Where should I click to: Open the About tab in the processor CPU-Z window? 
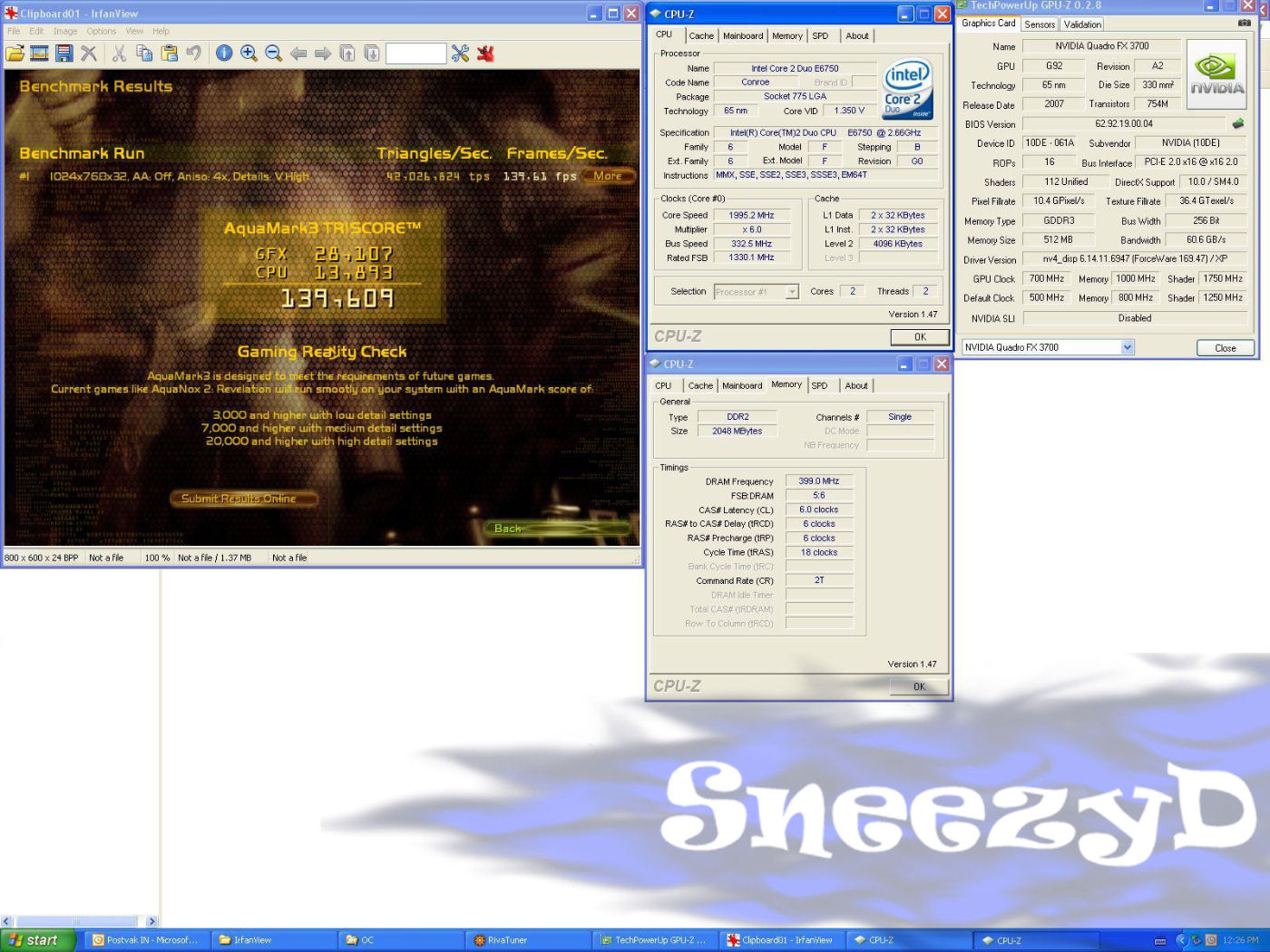pyautogui.click(x=857, y=36)
